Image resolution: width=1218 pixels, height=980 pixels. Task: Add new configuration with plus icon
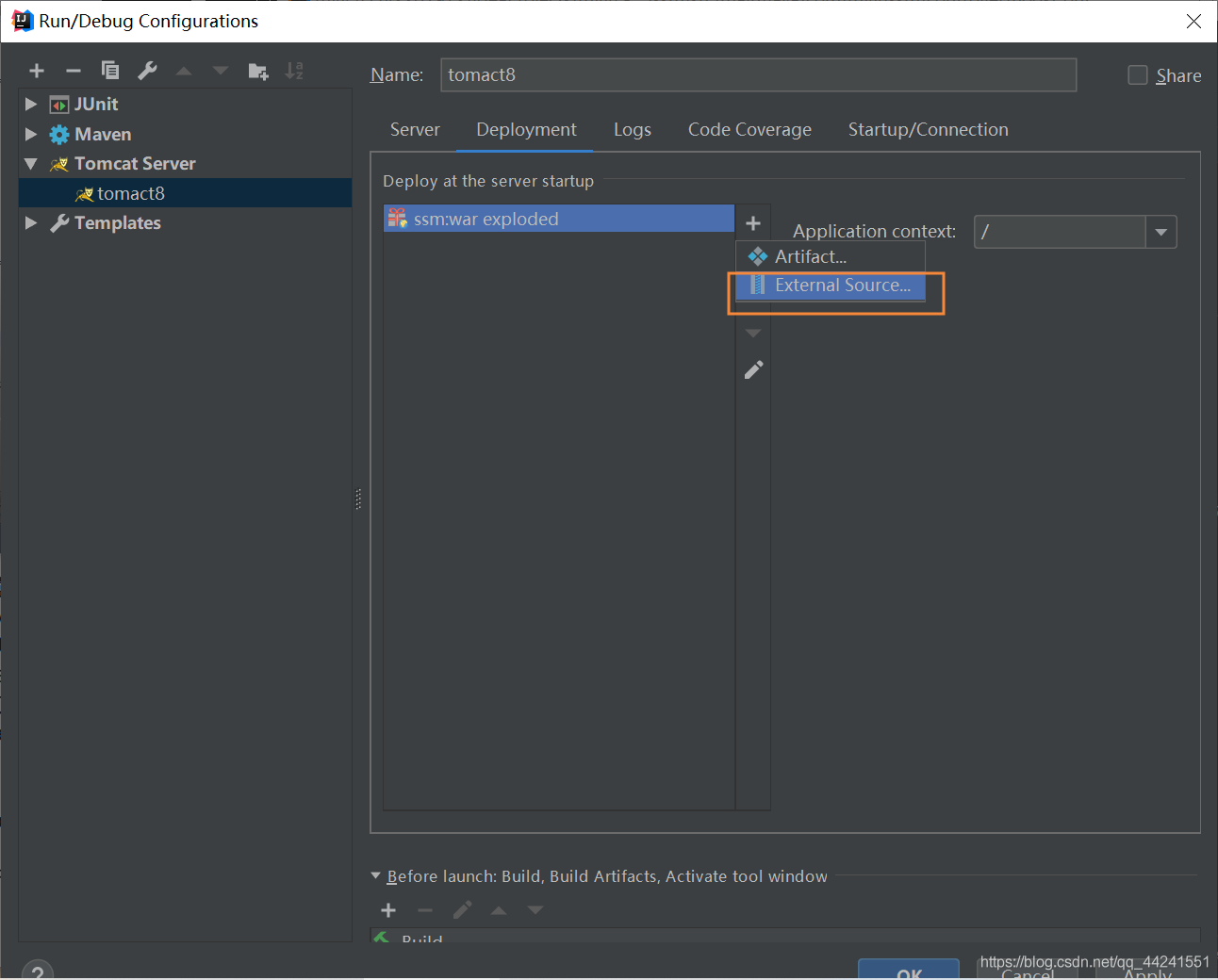pos(37,71)
